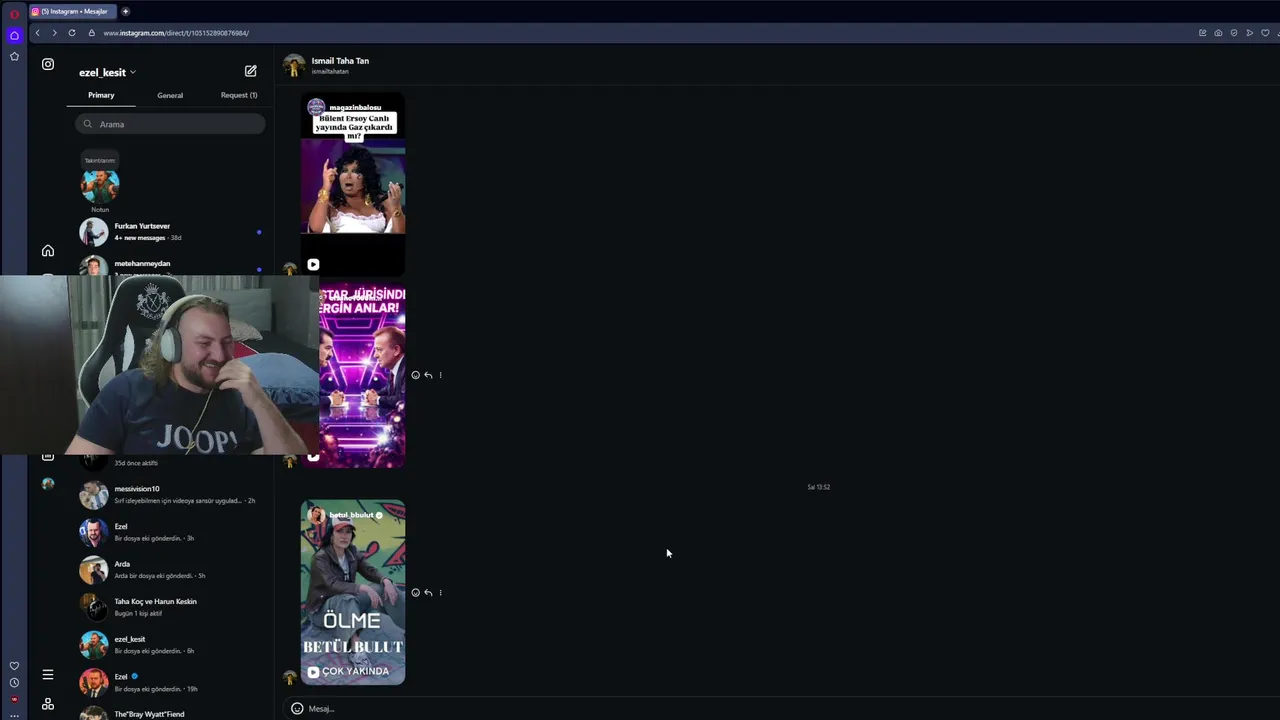Viewport: 1280px width, 720px height.
Task: Switch to the Primary tab
Action: [x=101, y=95]
